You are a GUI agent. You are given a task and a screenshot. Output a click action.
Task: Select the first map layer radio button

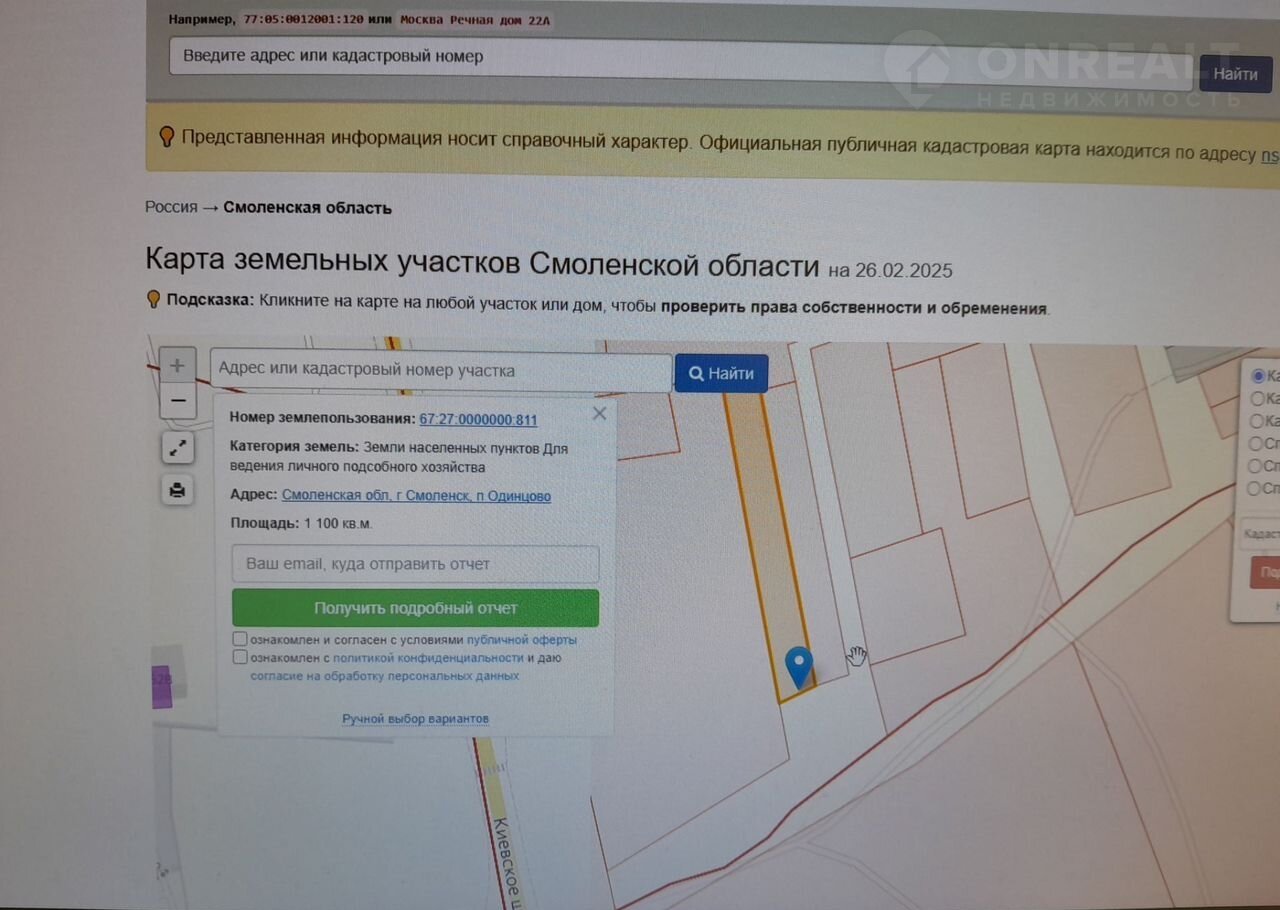(x=1258, y=376)
